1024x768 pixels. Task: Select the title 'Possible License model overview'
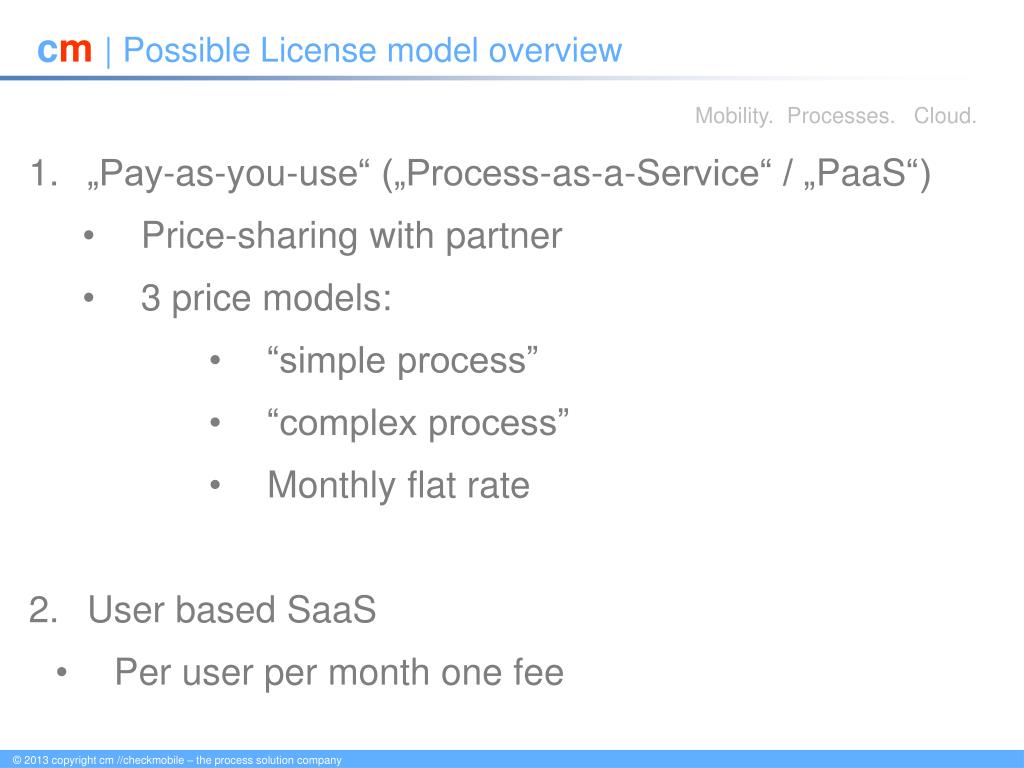[x=372, y=51]
